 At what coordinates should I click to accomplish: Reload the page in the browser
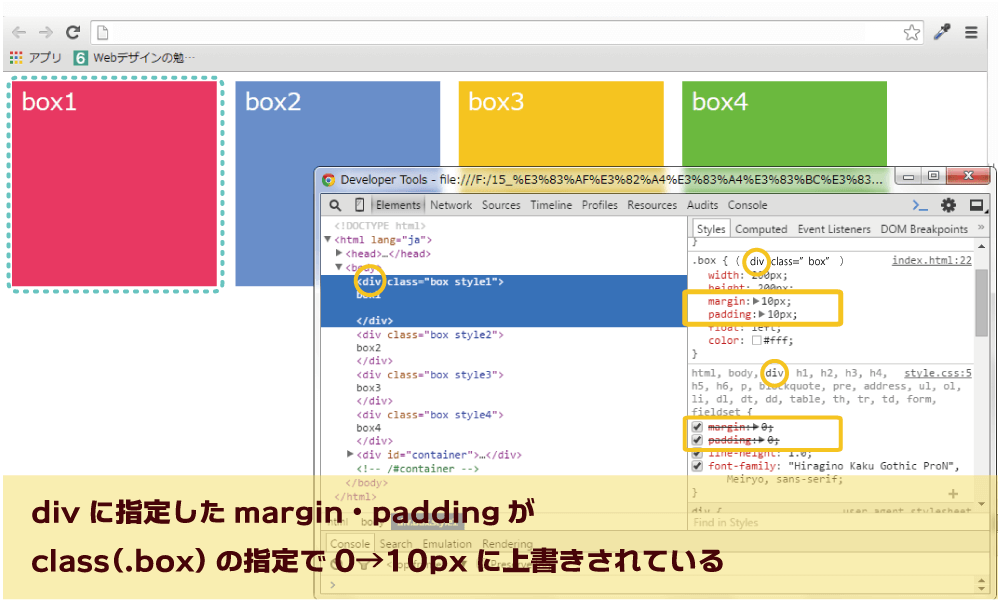[72, 31]
